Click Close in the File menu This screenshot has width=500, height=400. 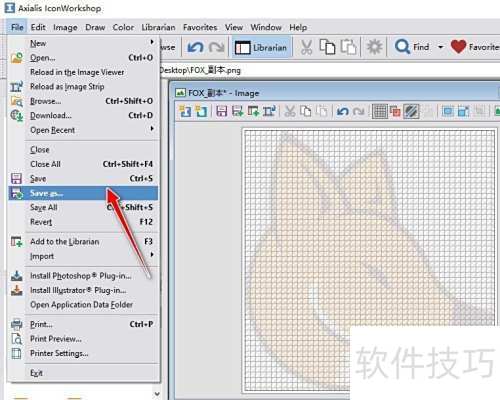(83, 150)
